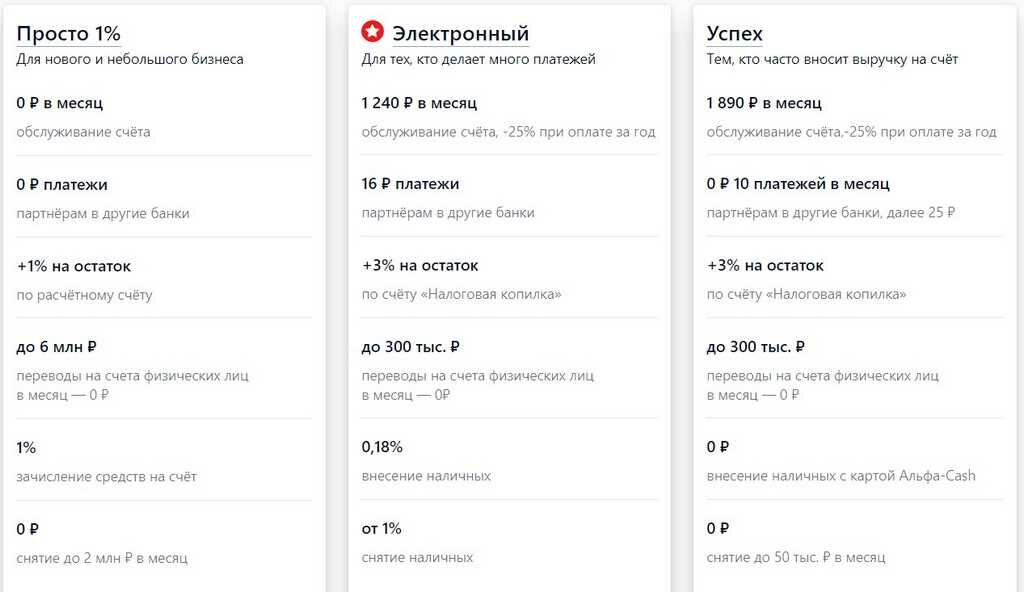This screenshot has width=1024, height=592.
Task: Click снятие до 2 млн ₽ в месяц
Action: coord(102,558)
